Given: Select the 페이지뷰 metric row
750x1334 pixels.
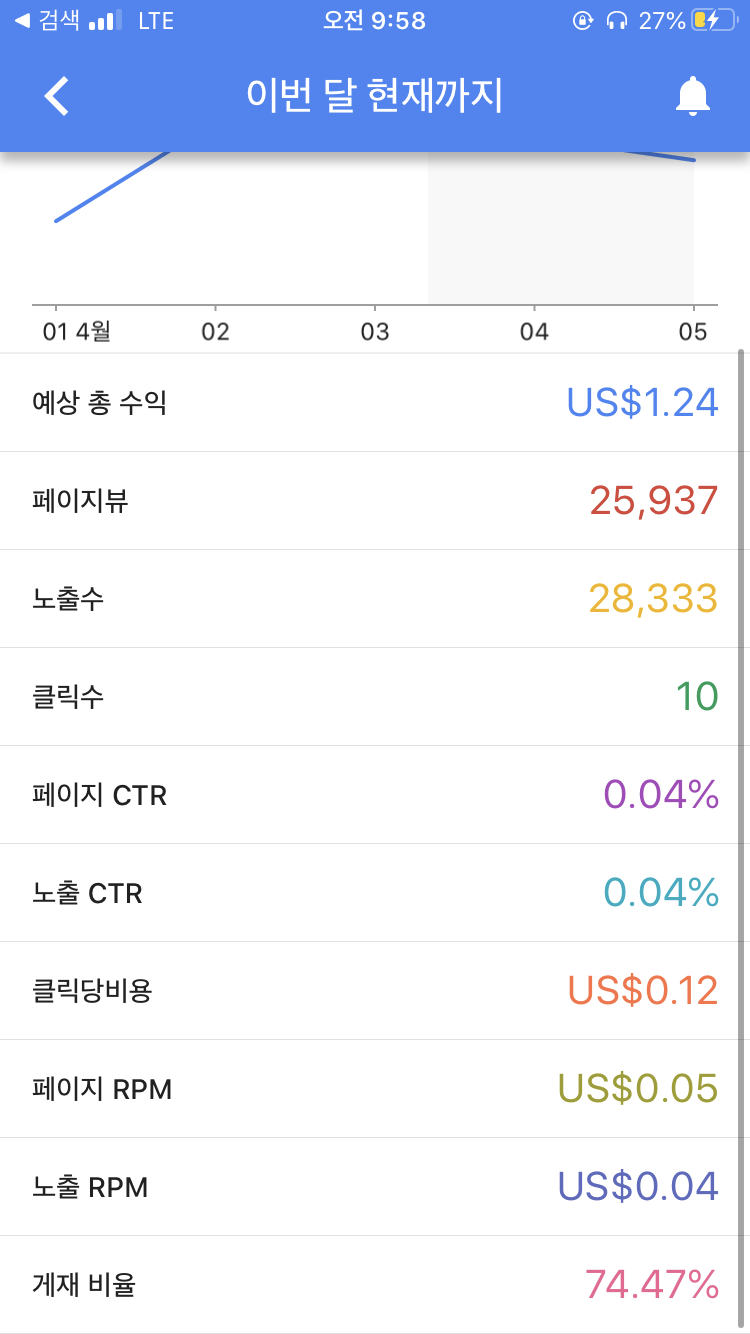Looking at the screenshot, I should tap(375, 501).
